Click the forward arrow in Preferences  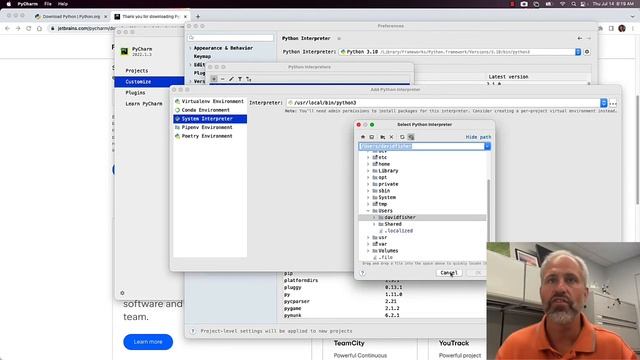tap(589, 38)
